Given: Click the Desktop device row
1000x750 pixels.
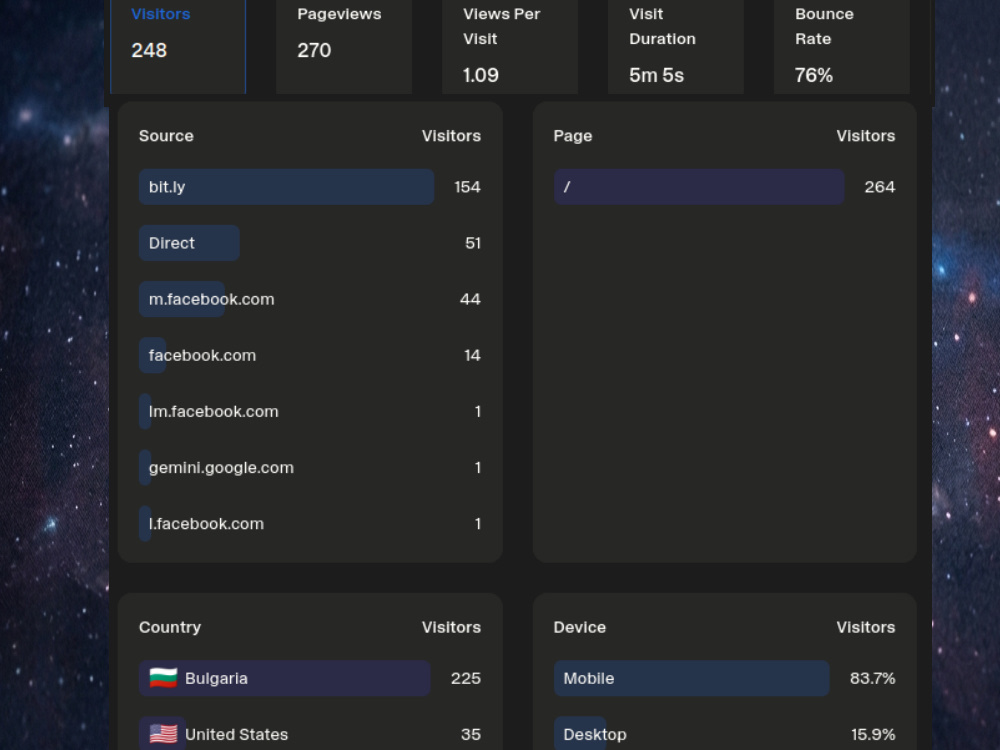Looking at the screenshot, I should click(x=724, y=734).
